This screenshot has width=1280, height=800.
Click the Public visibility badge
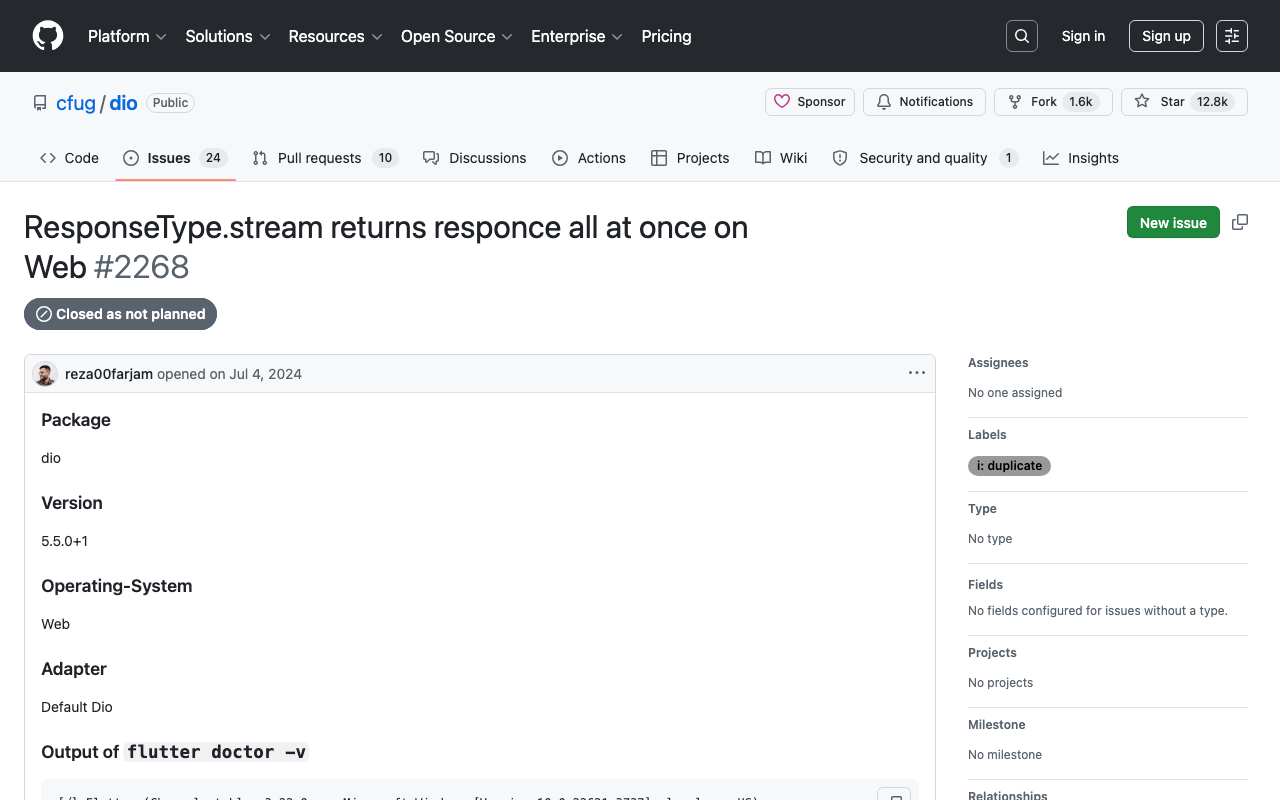click(x=170, y=103)
